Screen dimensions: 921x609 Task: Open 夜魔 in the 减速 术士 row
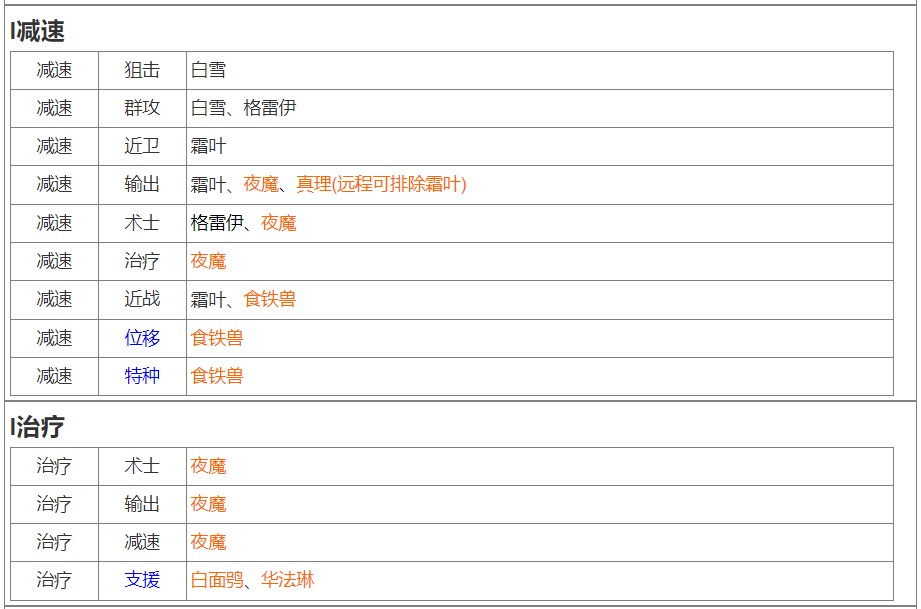coord(279,223)
